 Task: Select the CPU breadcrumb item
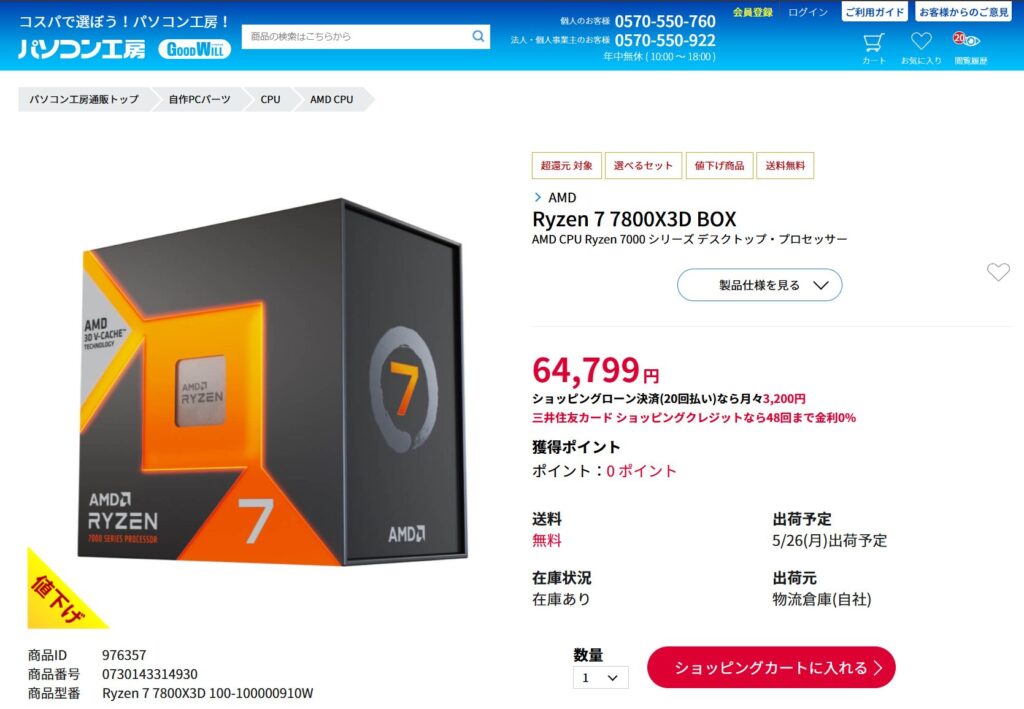click(x=270, y=99)
